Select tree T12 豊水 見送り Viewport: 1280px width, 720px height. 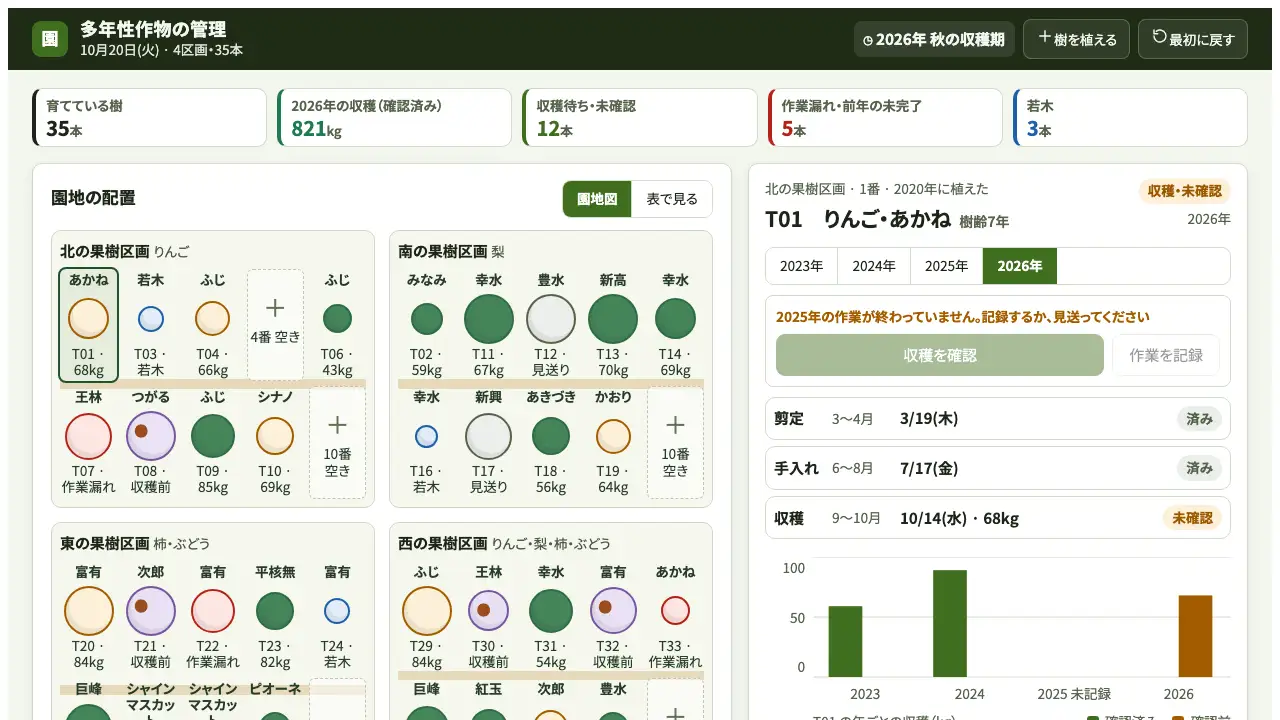coord(551,325)
